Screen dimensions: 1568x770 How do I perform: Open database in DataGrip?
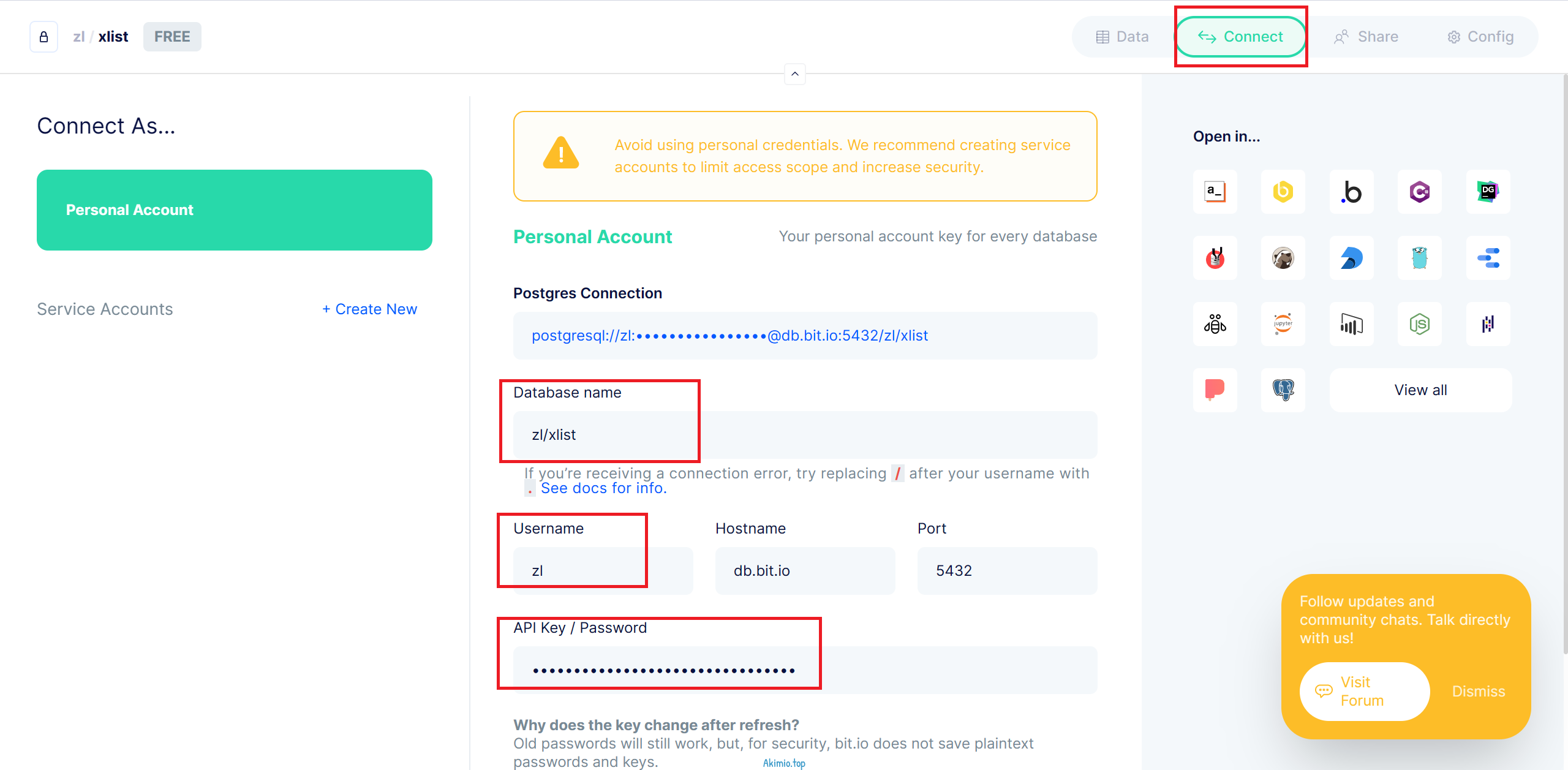pos(1488,192)
